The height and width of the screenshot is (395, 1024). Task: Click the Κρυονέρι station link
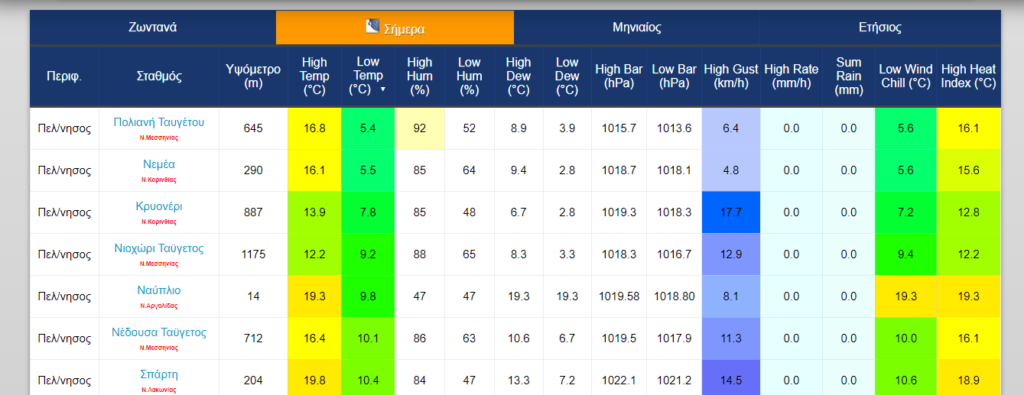[159, 206]
